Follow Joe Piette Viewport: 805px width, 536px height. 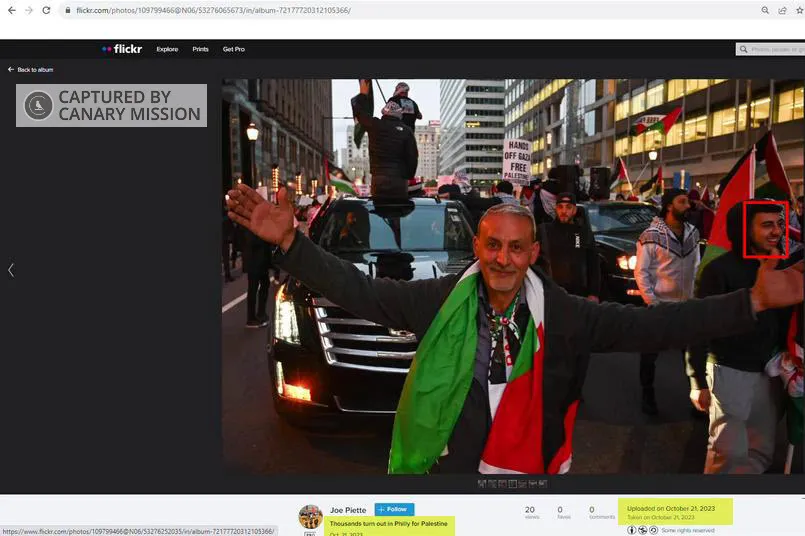point(394,509)
